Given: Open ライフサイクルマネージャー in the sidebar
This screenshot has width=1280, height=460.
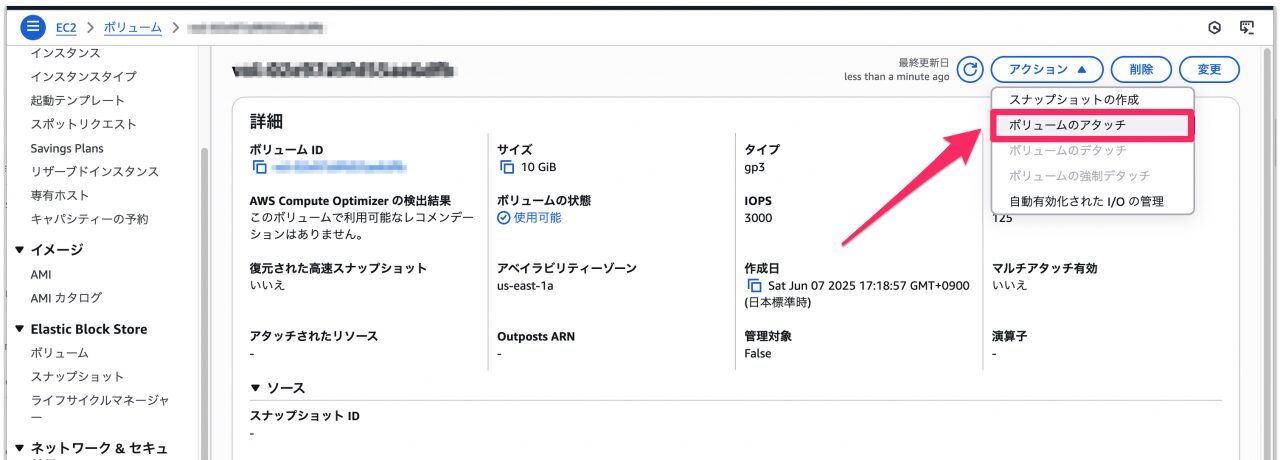Looking at the screenshot, I should point(100,409).
